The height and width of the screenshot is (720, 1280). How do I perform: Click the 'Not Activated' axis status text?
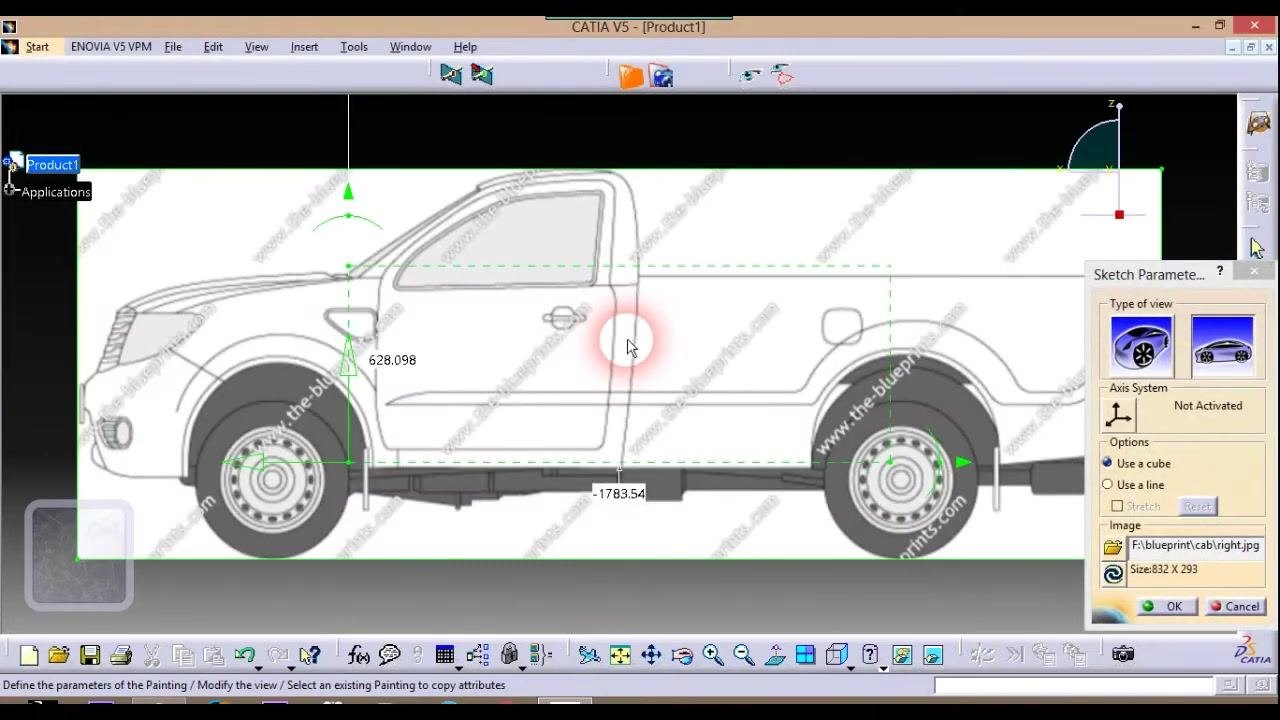pos(1208,406)
